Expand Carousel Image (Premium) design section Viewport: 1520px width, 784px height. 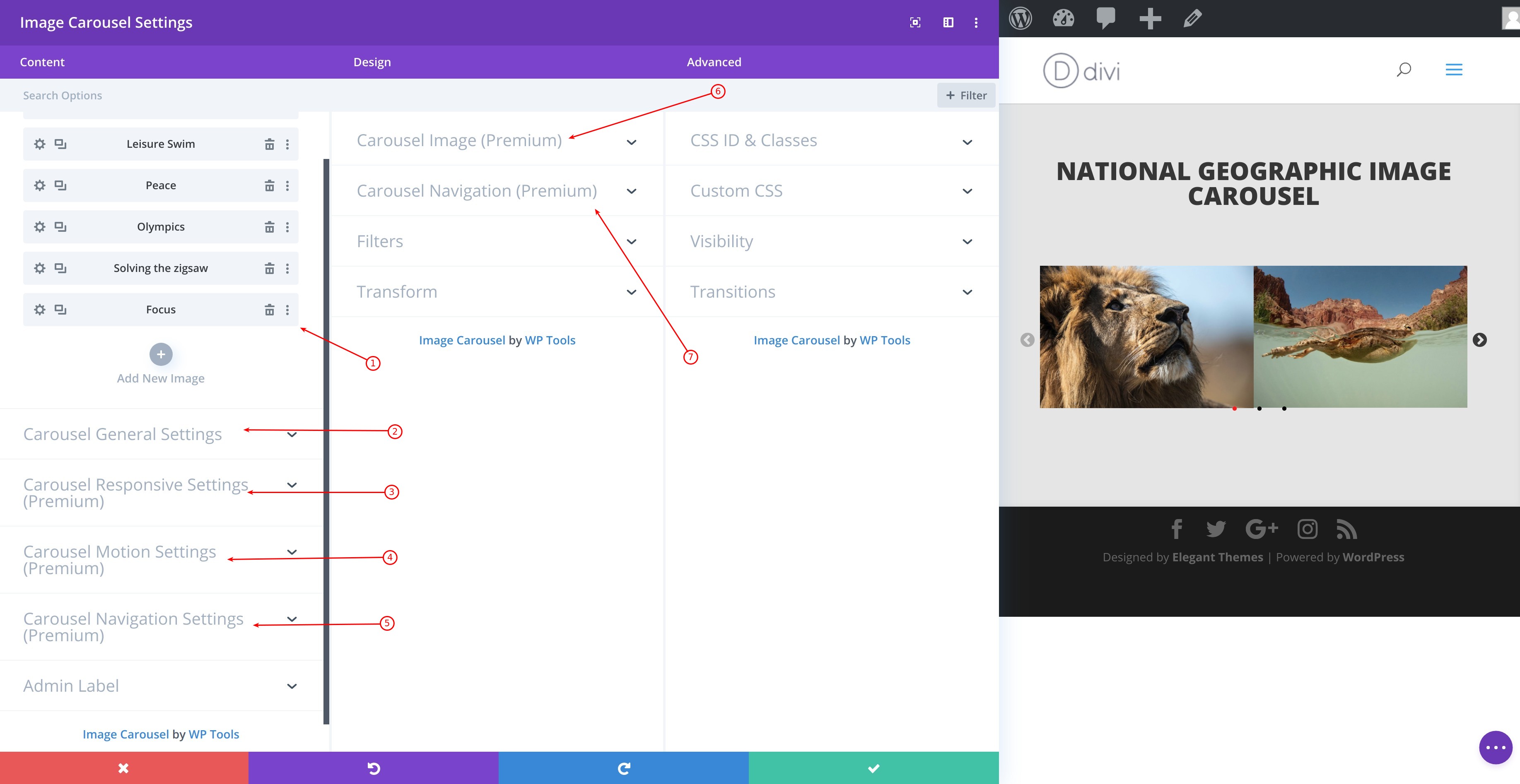point(497,140)
